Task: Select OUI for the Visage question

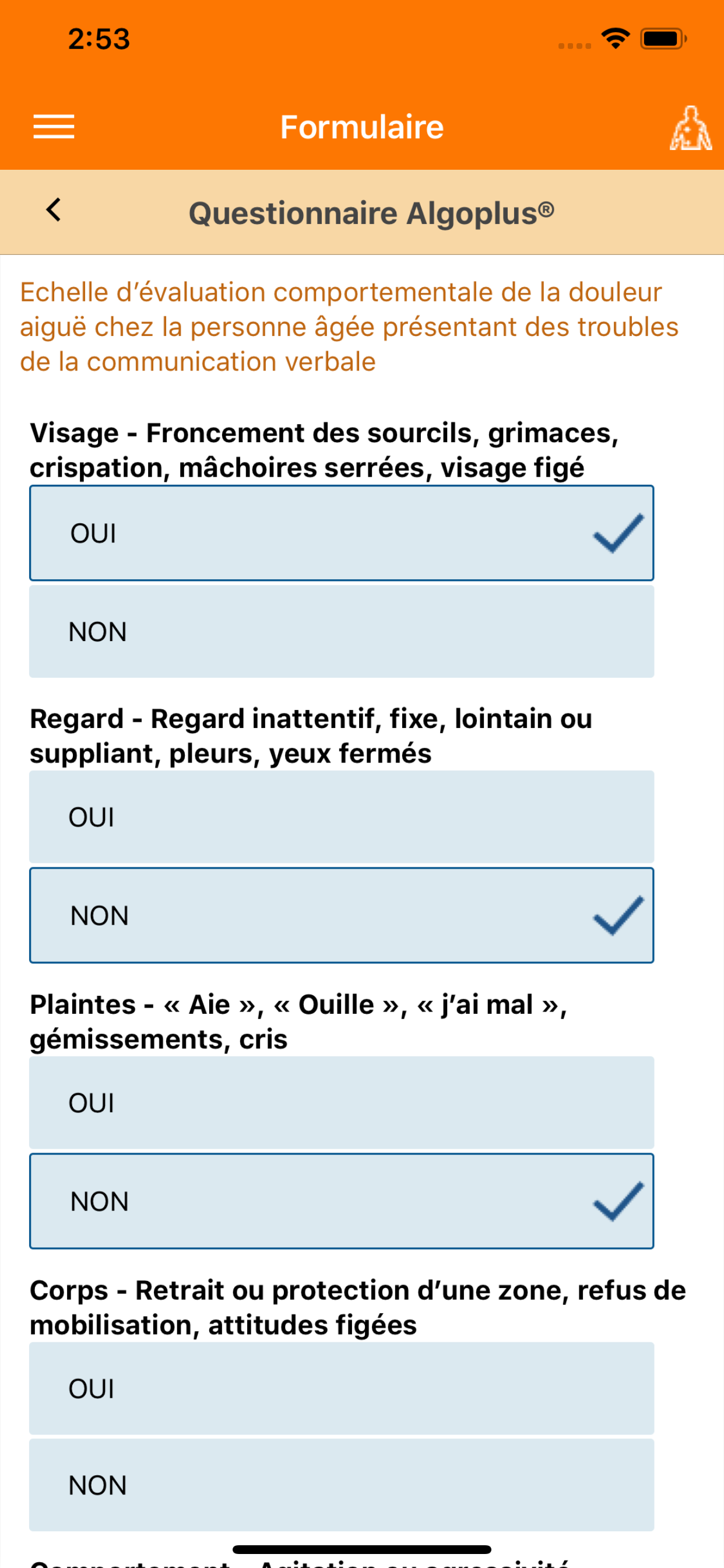Action: 342,533
